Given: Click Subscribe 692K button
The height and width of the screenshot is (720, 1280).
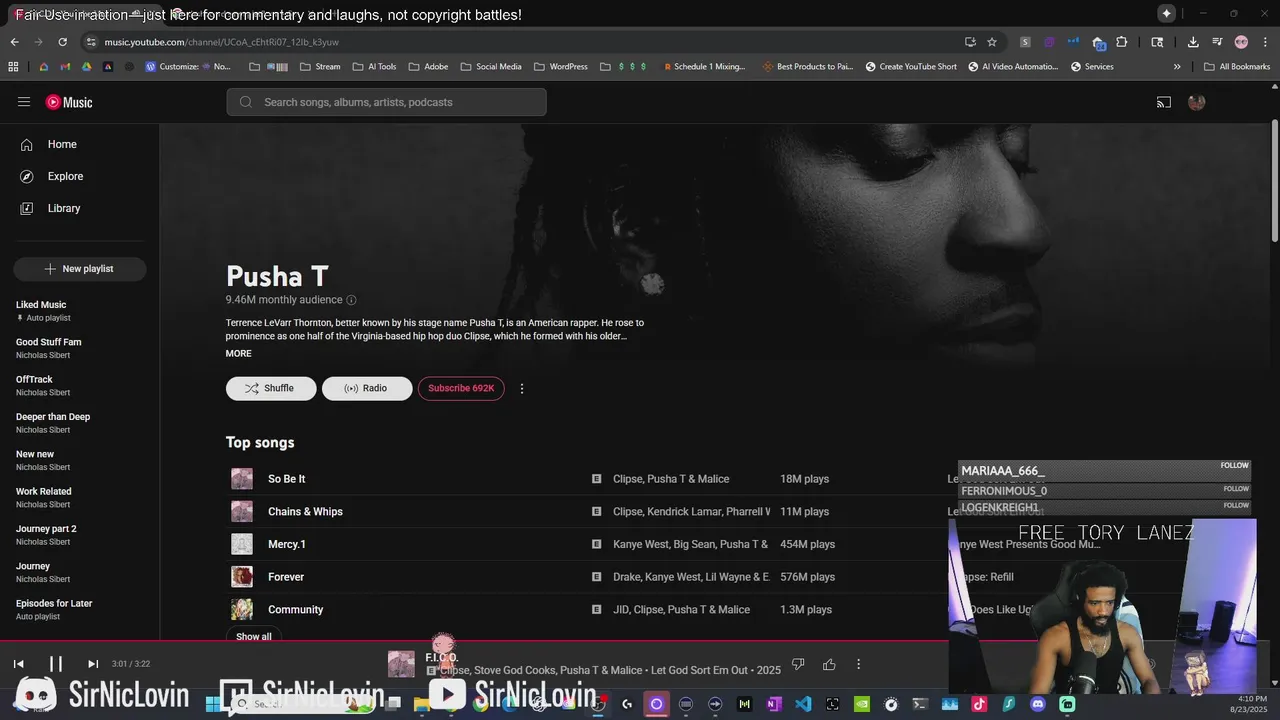Looking at the screenshot, I should click(461, 388).
